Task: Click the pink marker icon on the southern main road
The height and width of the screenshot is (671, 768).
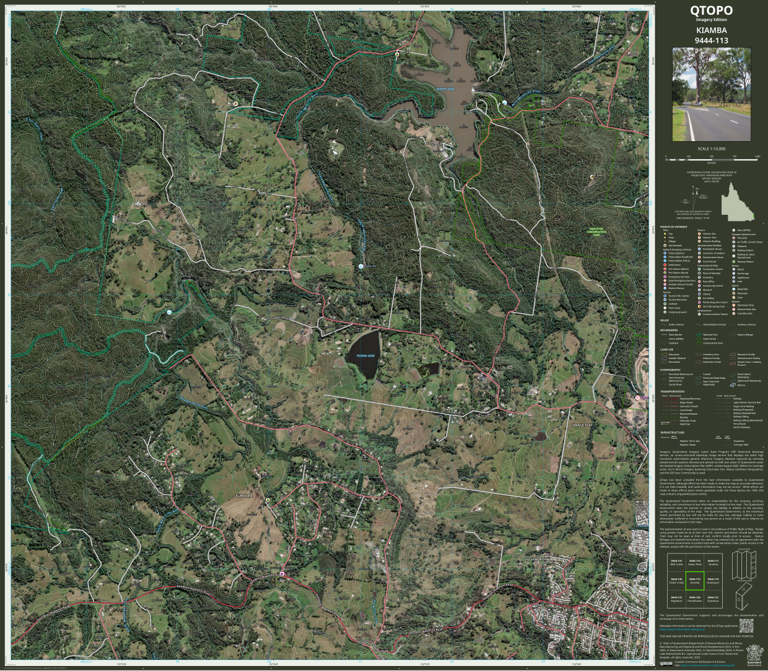Action: pyautogui.click(x=282, y=574)
